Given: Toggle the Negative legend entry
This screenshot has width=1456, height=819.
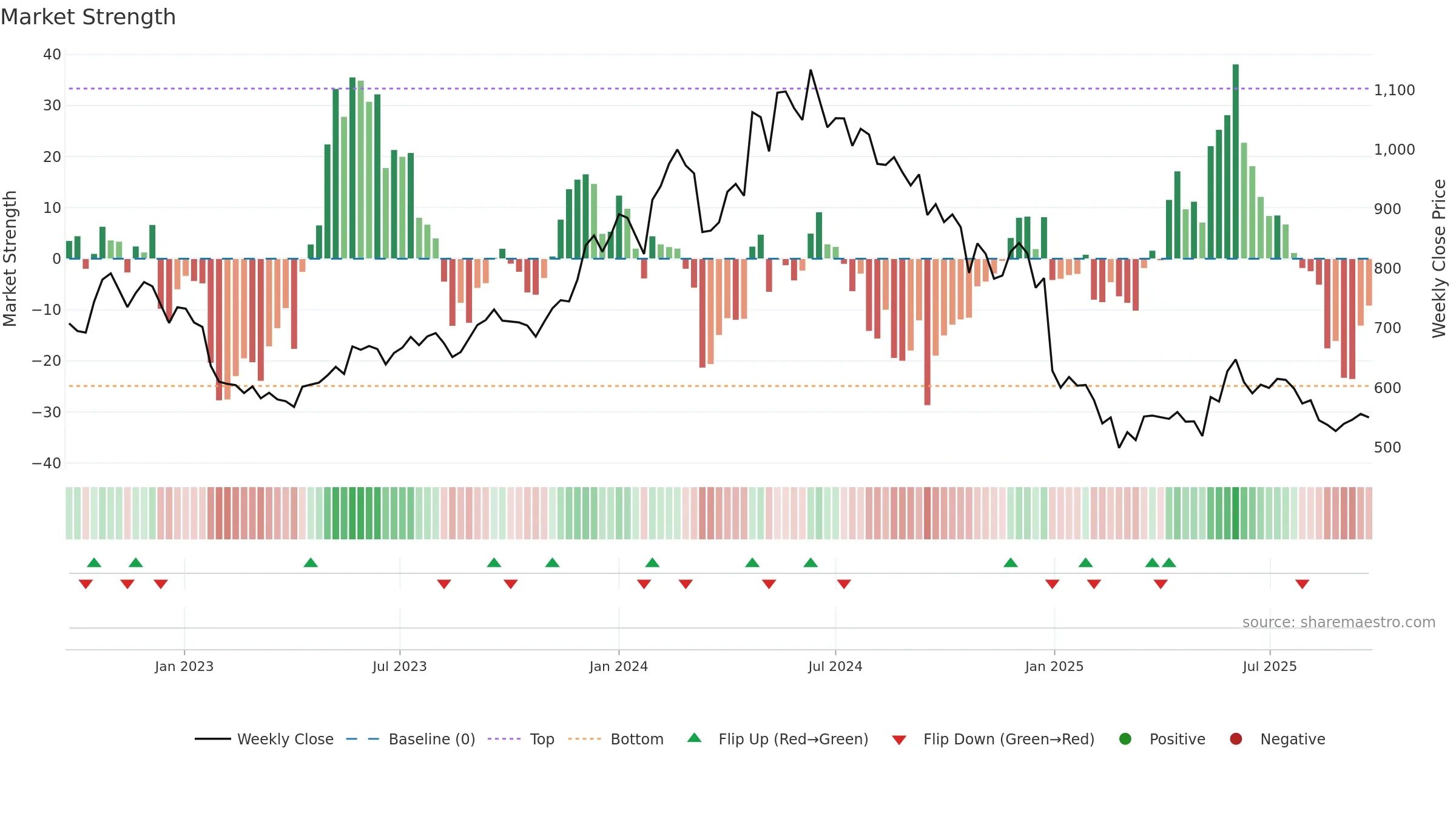Looking at the screenshot, I should click(x=1277, y=739).
